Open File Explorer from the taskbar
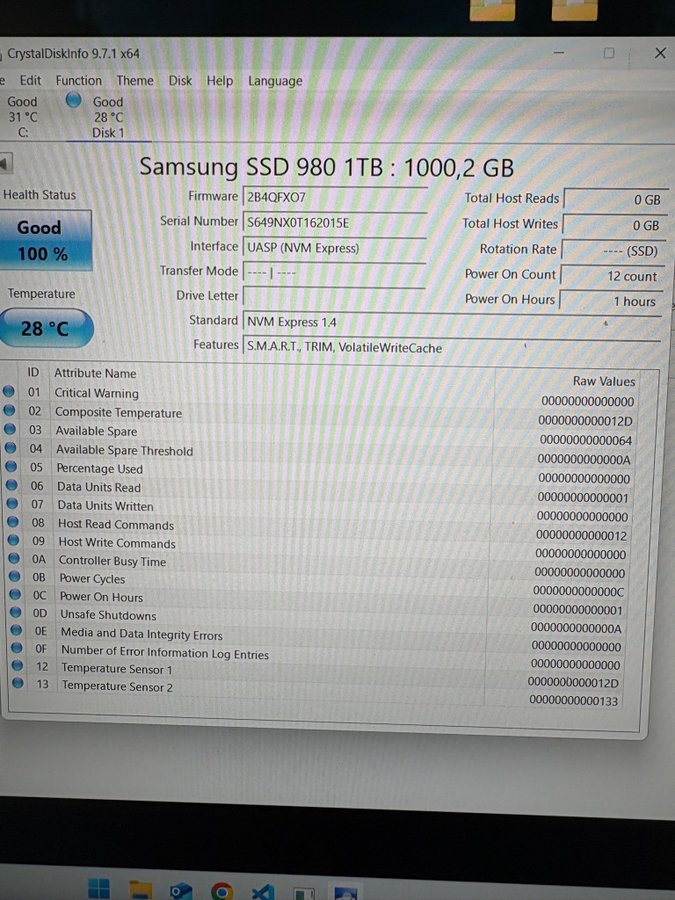The image size is (675, 900). [x=140, y=889]
